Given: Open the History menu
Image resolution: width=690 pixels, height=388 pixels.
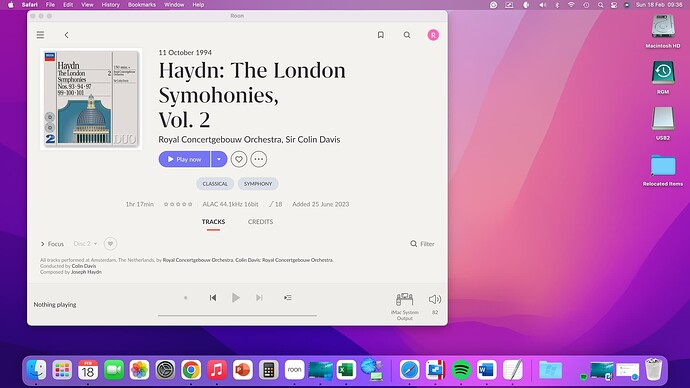Looking at the screenshot, I should click(x=110, y=5).
